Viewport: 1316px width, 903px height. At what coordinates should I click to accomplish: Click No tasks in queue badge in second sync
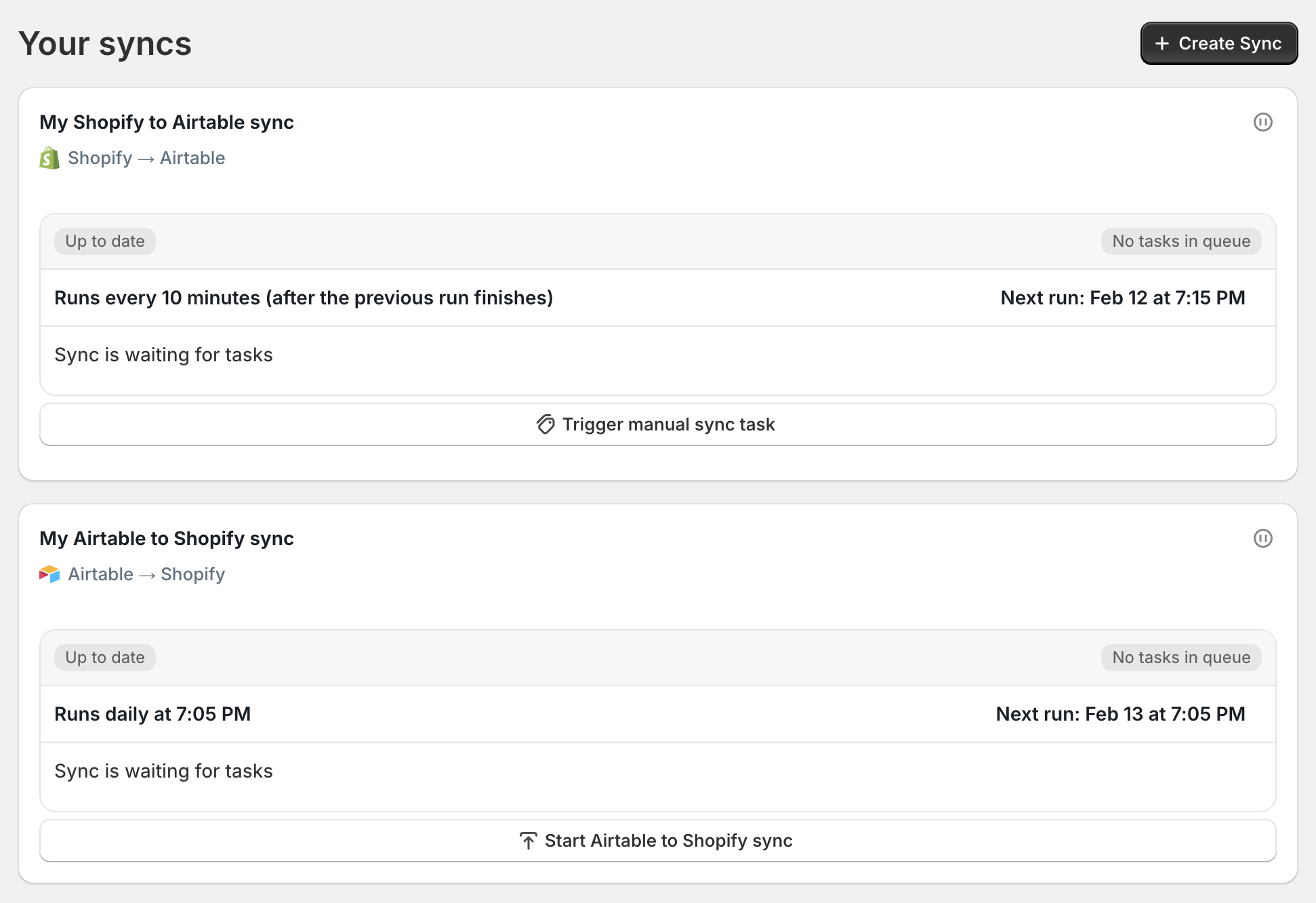coord(1181,658)
